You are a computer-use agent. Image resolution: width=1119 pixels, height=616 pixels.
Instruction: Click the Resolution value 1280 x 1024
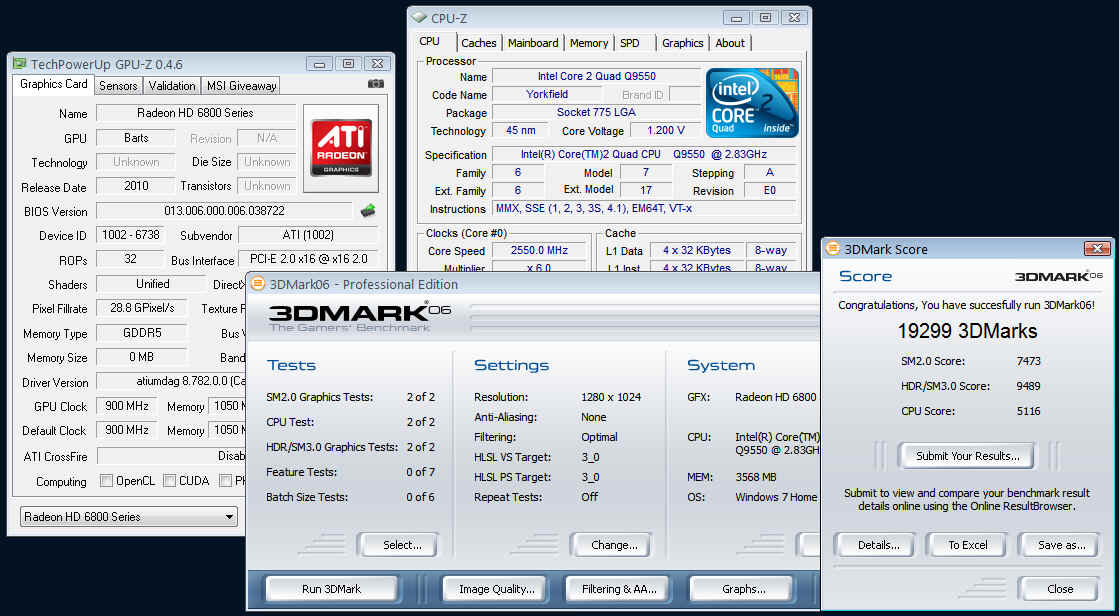[x=611, y=397]
